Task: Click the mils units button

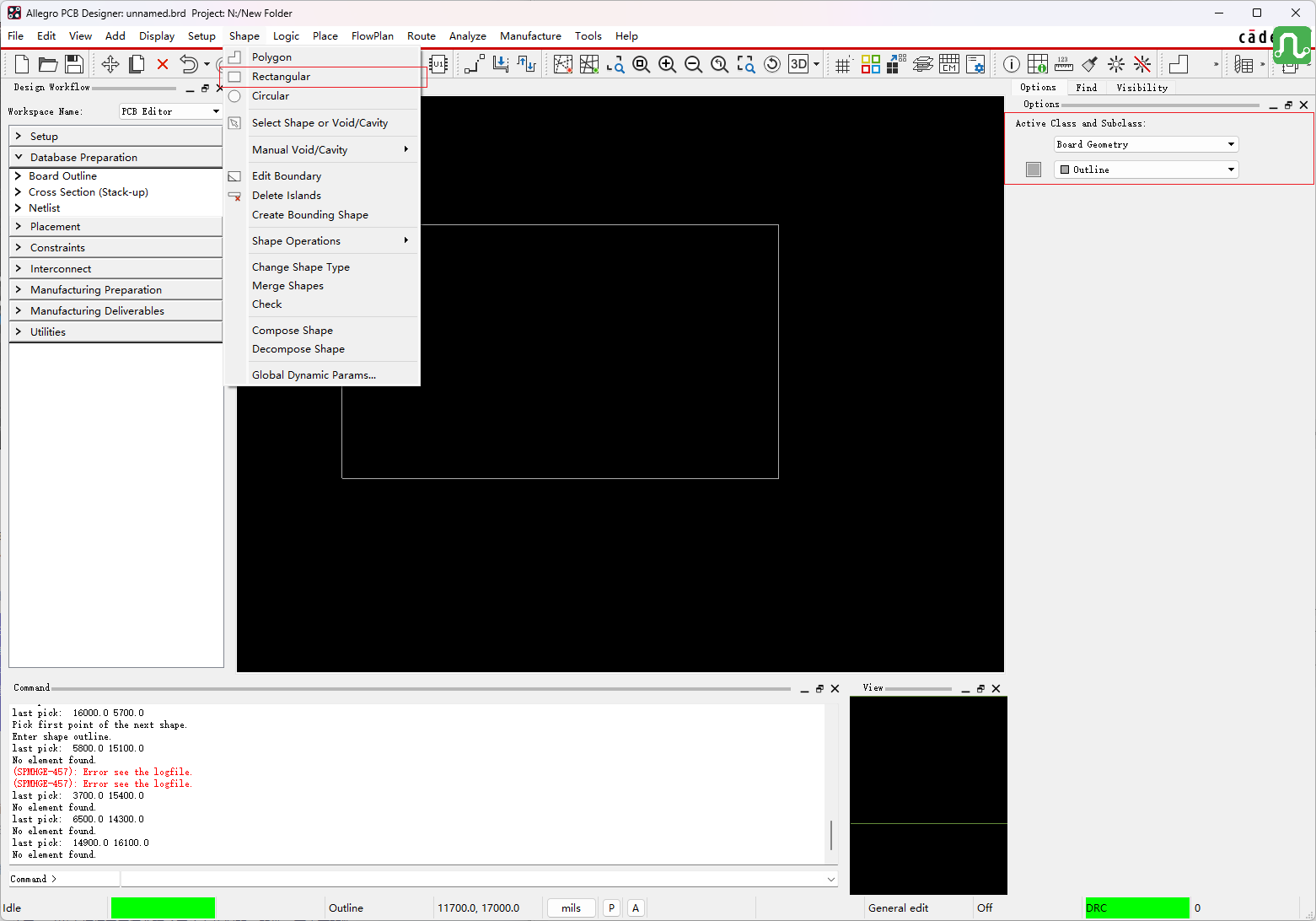Action: click(572, 908)
